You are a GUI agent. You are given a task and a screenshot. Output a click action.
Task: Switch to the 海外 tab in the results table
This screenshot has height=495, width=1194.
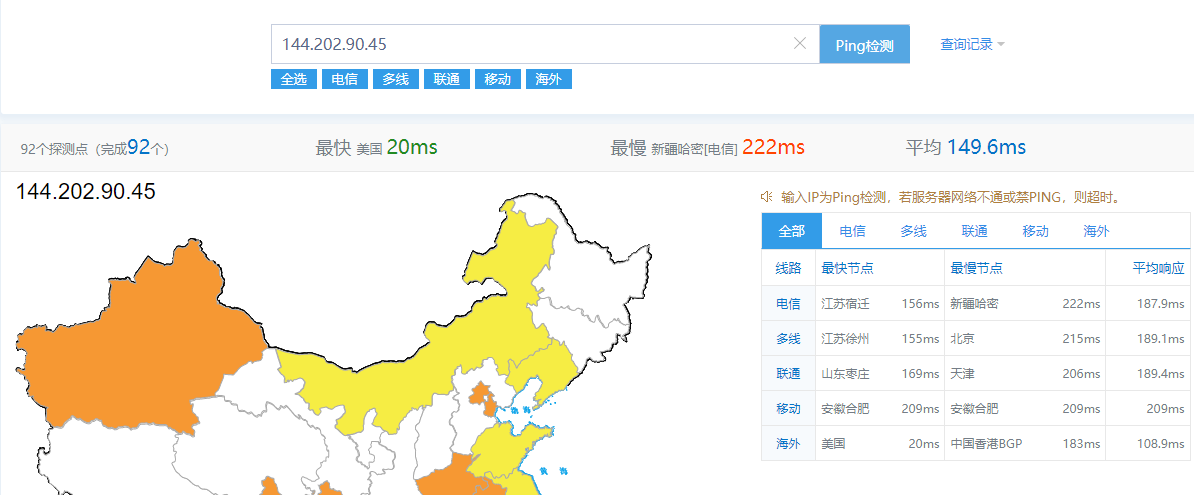click(1097, 231)
